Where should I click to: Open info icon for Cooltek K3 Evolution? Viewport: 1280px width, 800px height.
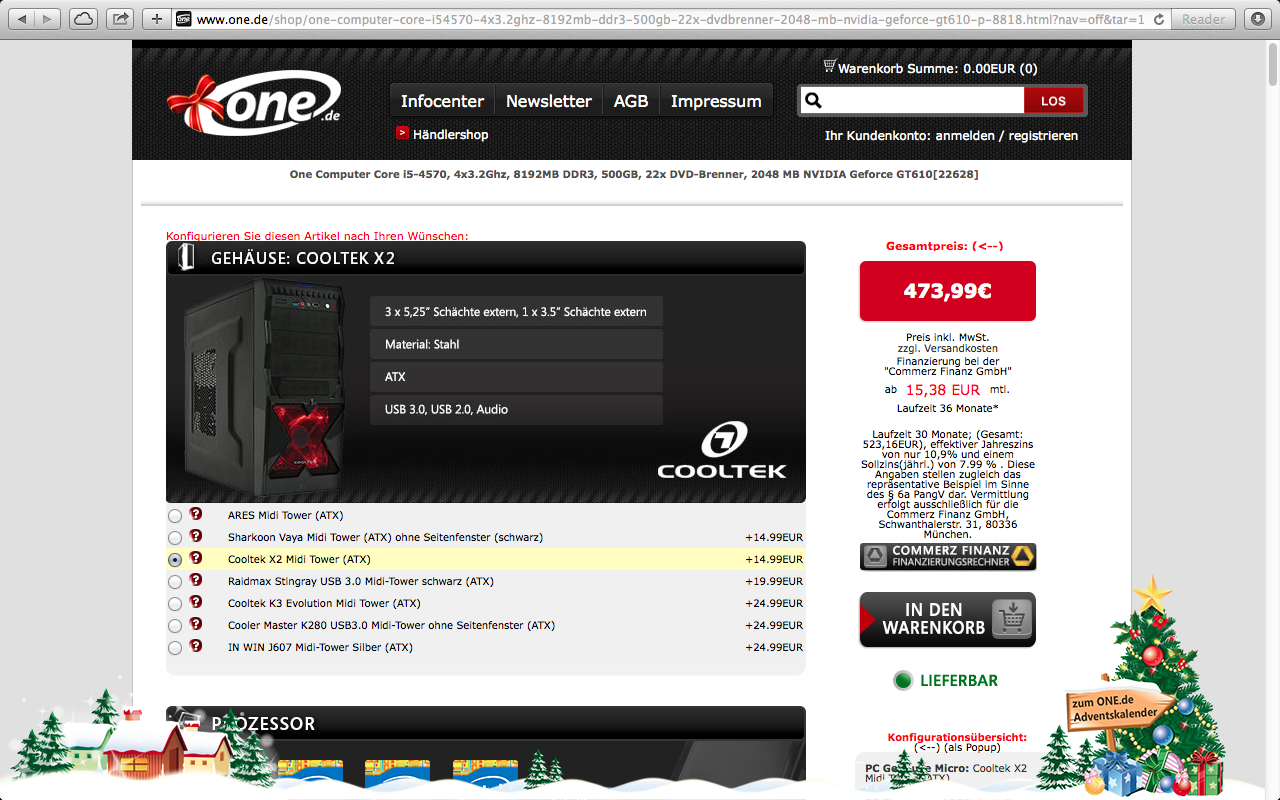pos(196,602)
